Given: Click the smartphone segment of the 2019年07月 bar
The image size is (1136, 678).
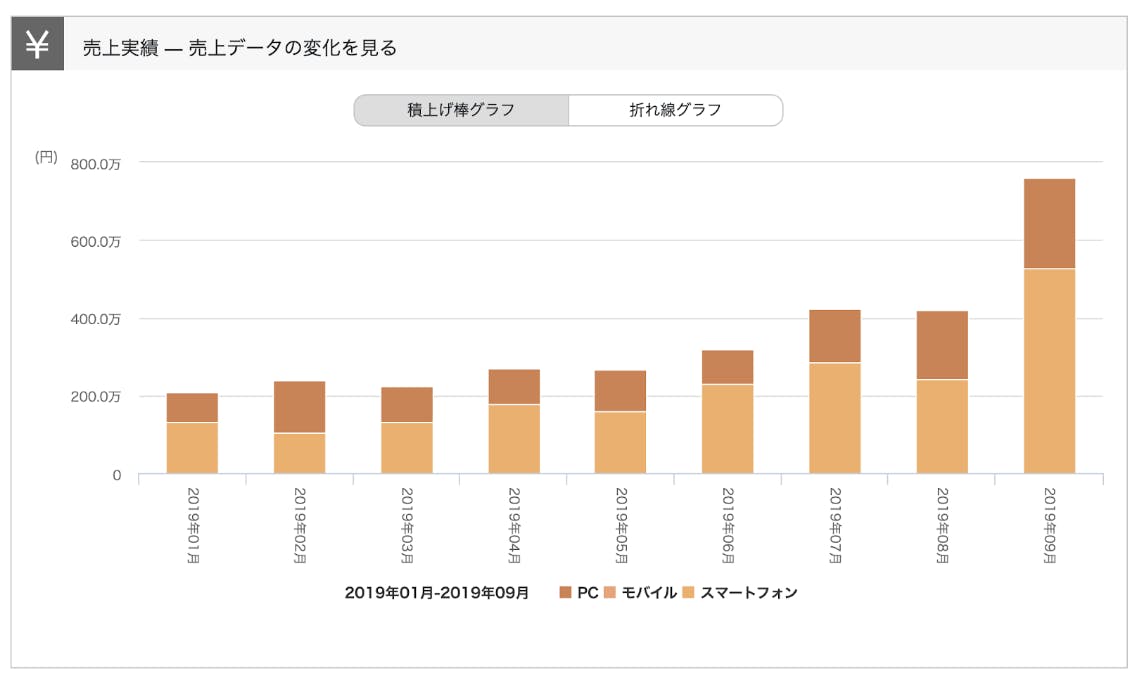Looking at the screenshot, I should pyautogui.click(x=835, y=418).
